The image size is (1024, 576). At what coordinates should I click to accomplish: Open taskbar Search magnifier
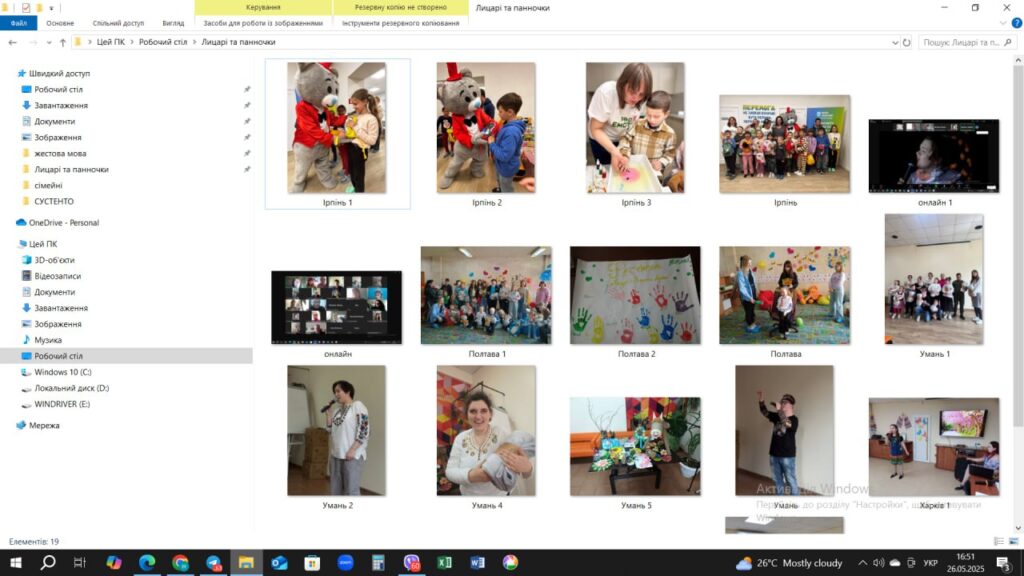click(x=48, y=563)
